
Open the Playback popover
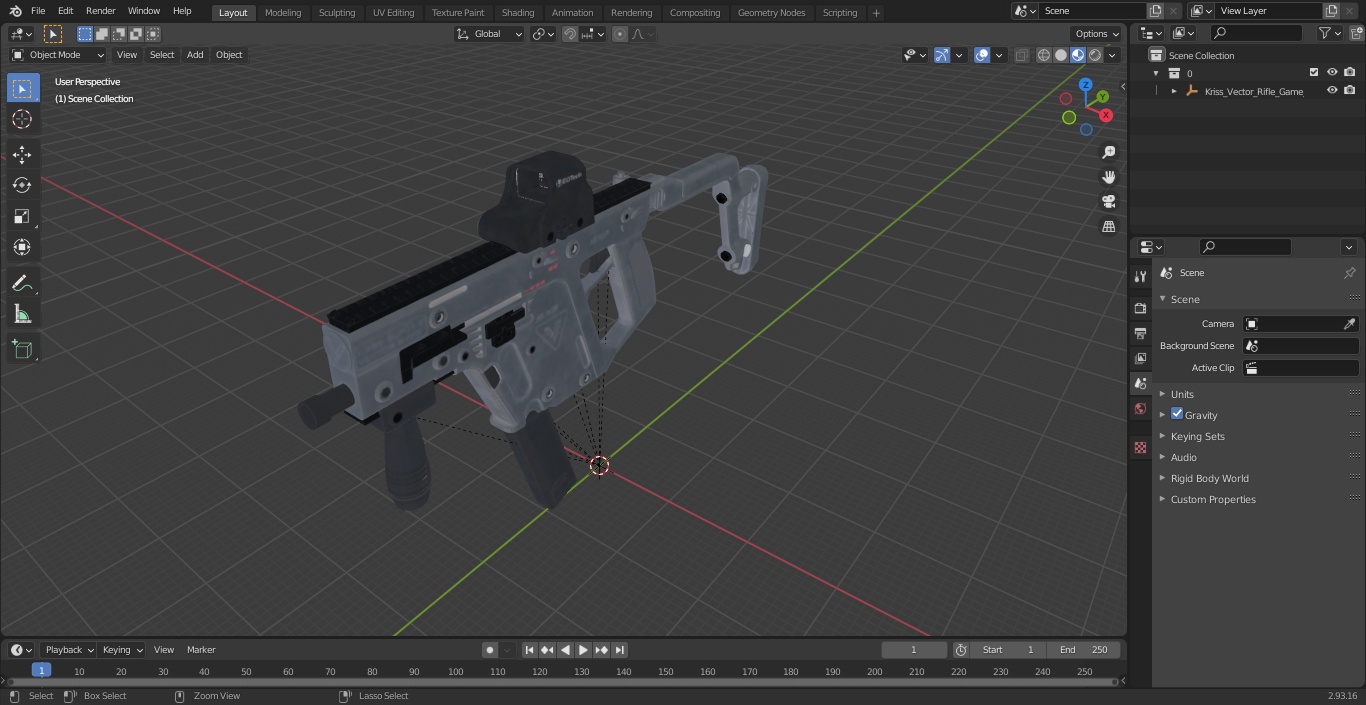[x=69, y=650]
